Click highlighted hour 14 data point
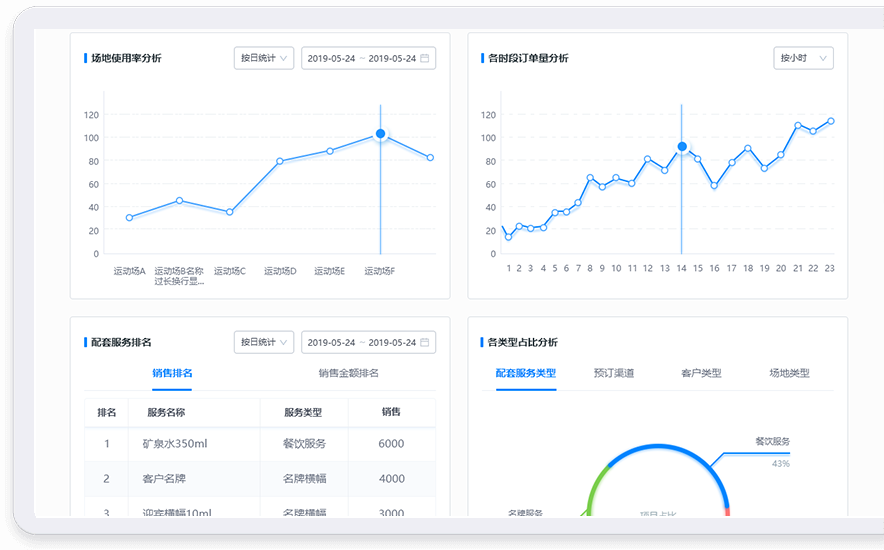Image resolution: width=884 pixels, height=550 pixels. [682, 147]
